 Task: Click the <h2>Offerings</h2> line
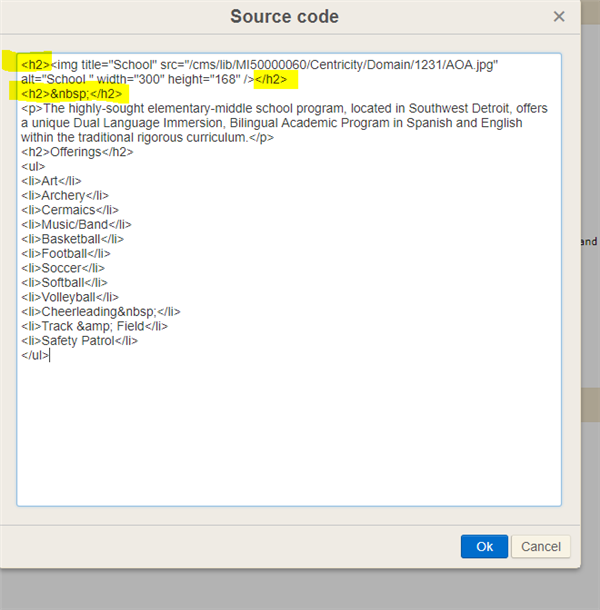click(x=77, y=152)
